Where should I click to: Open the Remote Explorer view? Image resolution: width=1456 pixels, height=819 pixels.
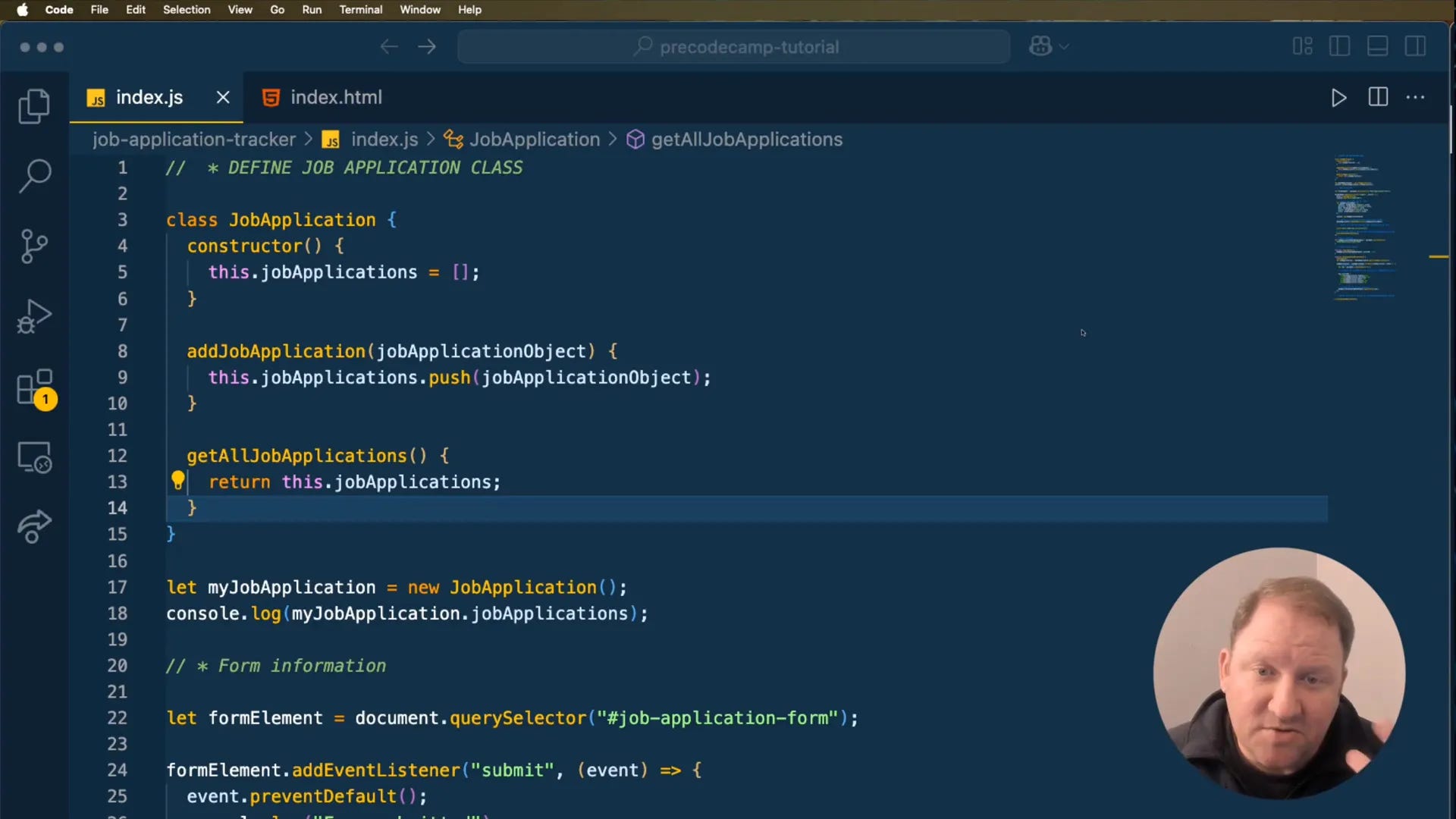34,457
